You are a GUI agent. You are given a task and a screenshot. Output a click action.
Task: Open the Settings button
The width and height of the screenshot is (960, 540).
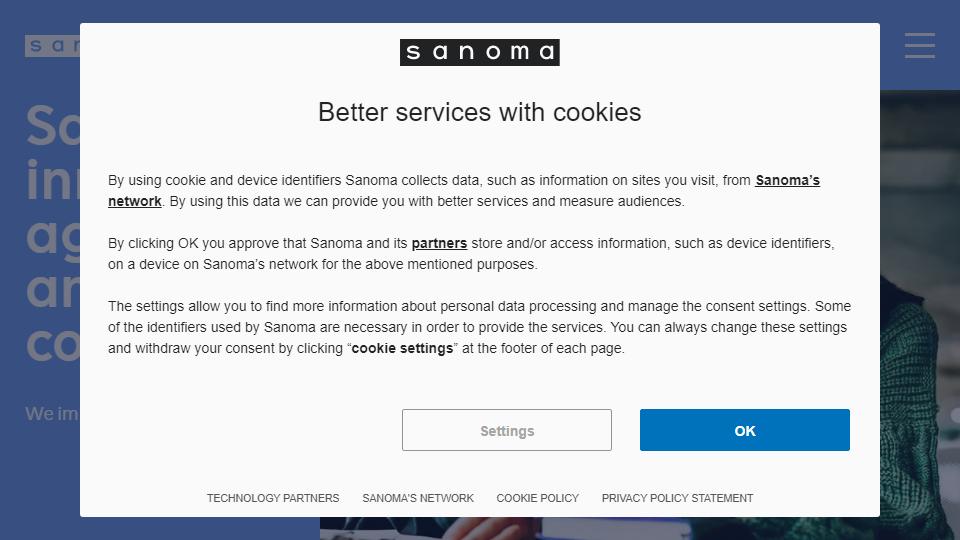click(506, 430)
